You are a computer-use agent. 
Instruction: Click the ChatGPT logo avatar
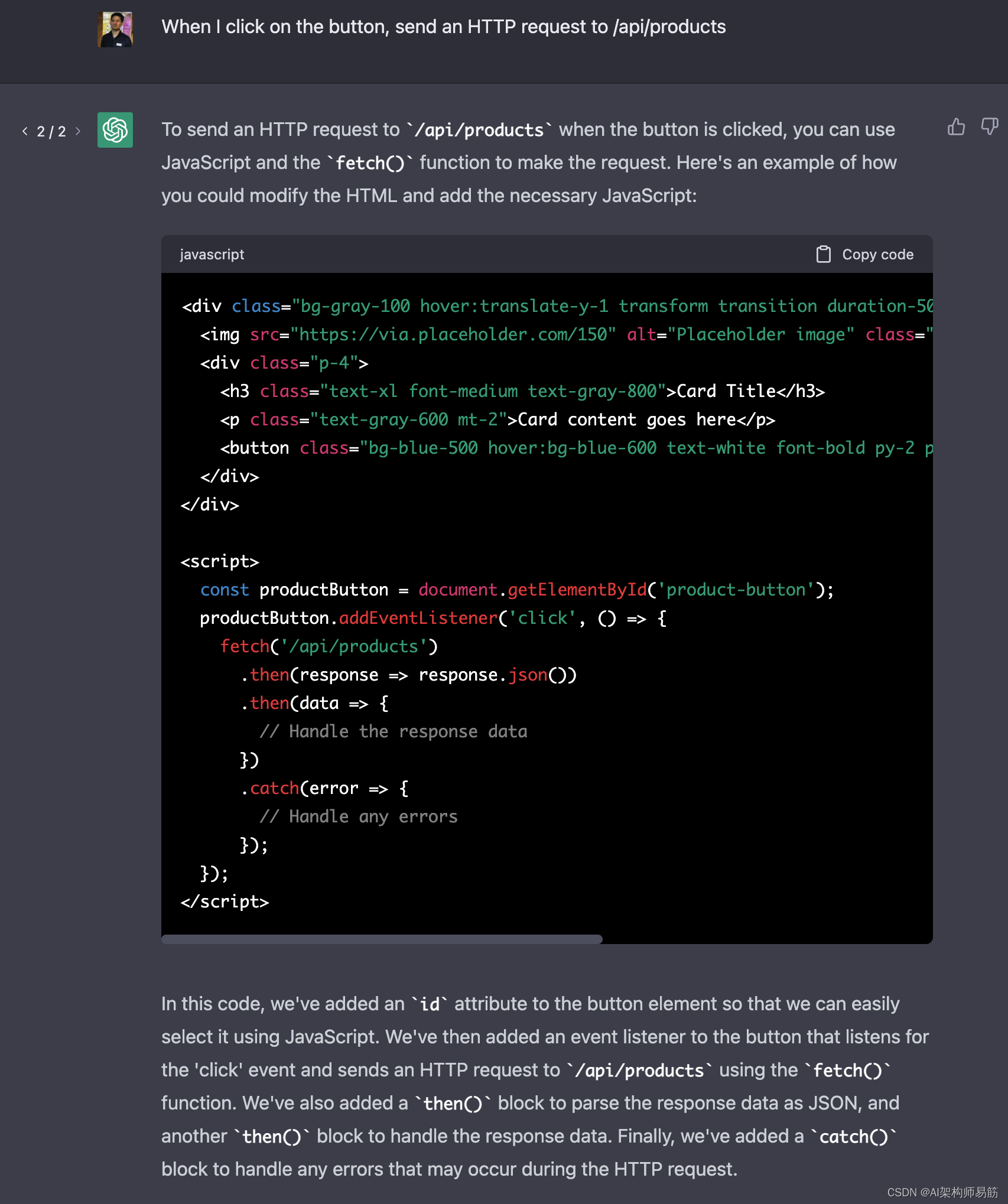[x=115, y=130]
